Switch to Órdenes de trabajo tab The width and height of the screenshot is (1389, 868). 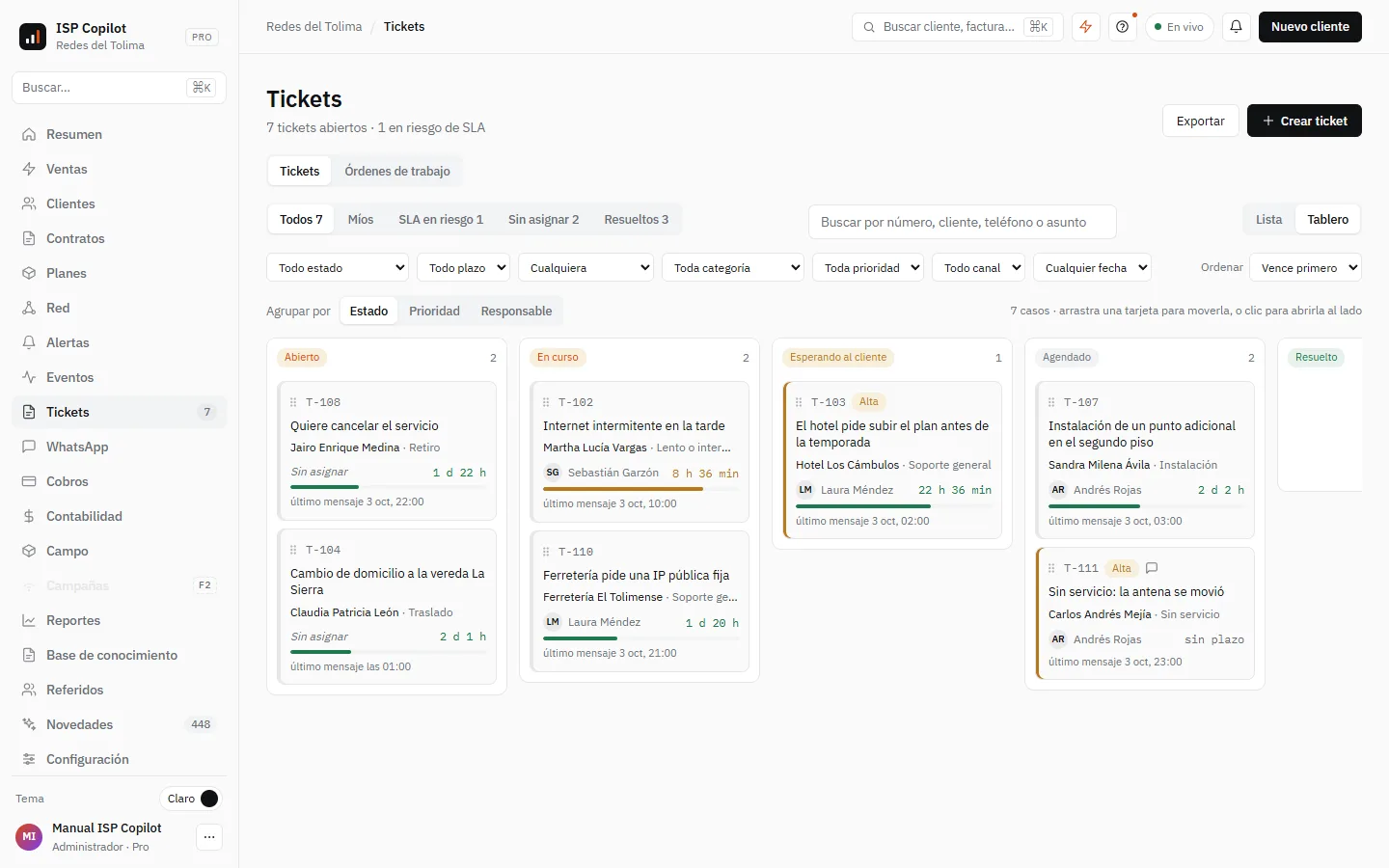(x=397, y=171)
